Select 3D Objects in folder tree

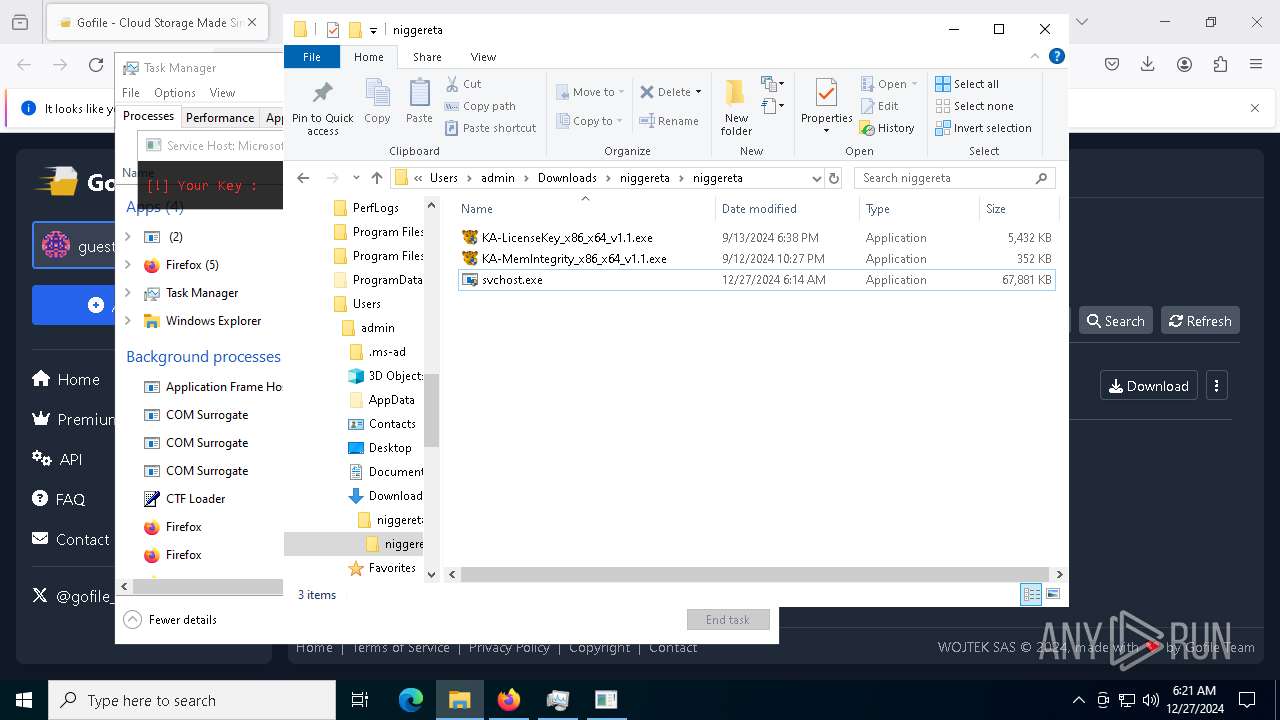click(385, 376)
